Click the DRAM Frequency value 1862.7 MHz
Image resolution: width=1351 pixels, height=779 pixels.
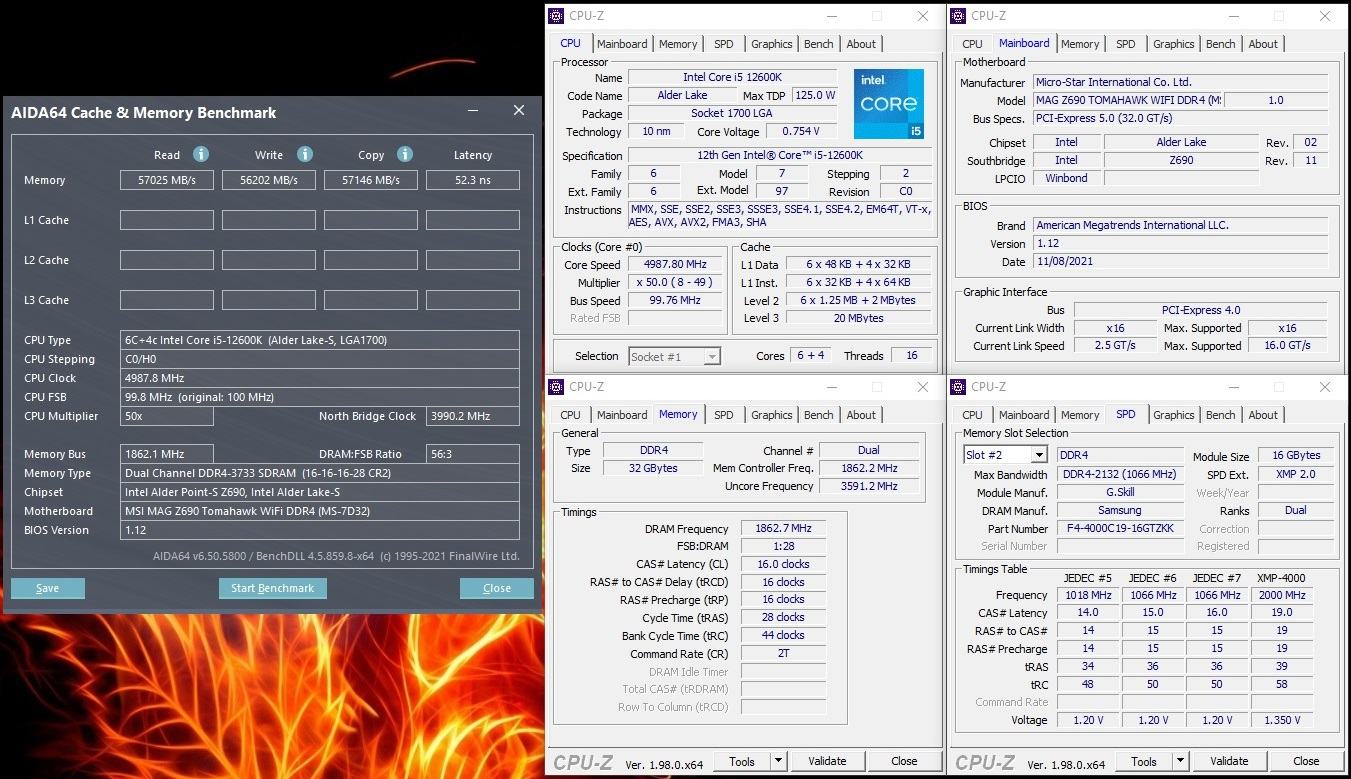coord(783,529)
